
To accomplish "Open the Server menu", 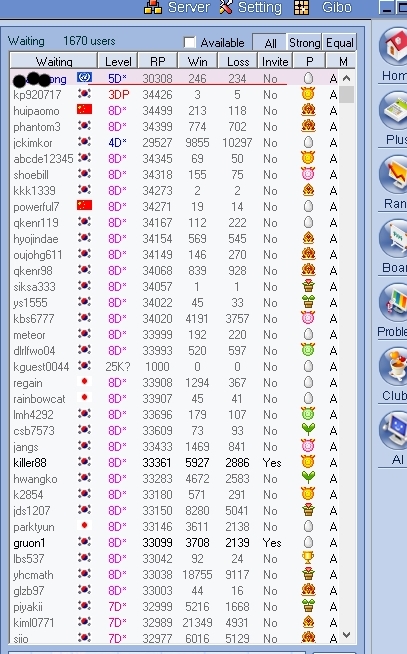I will (177, 8).
